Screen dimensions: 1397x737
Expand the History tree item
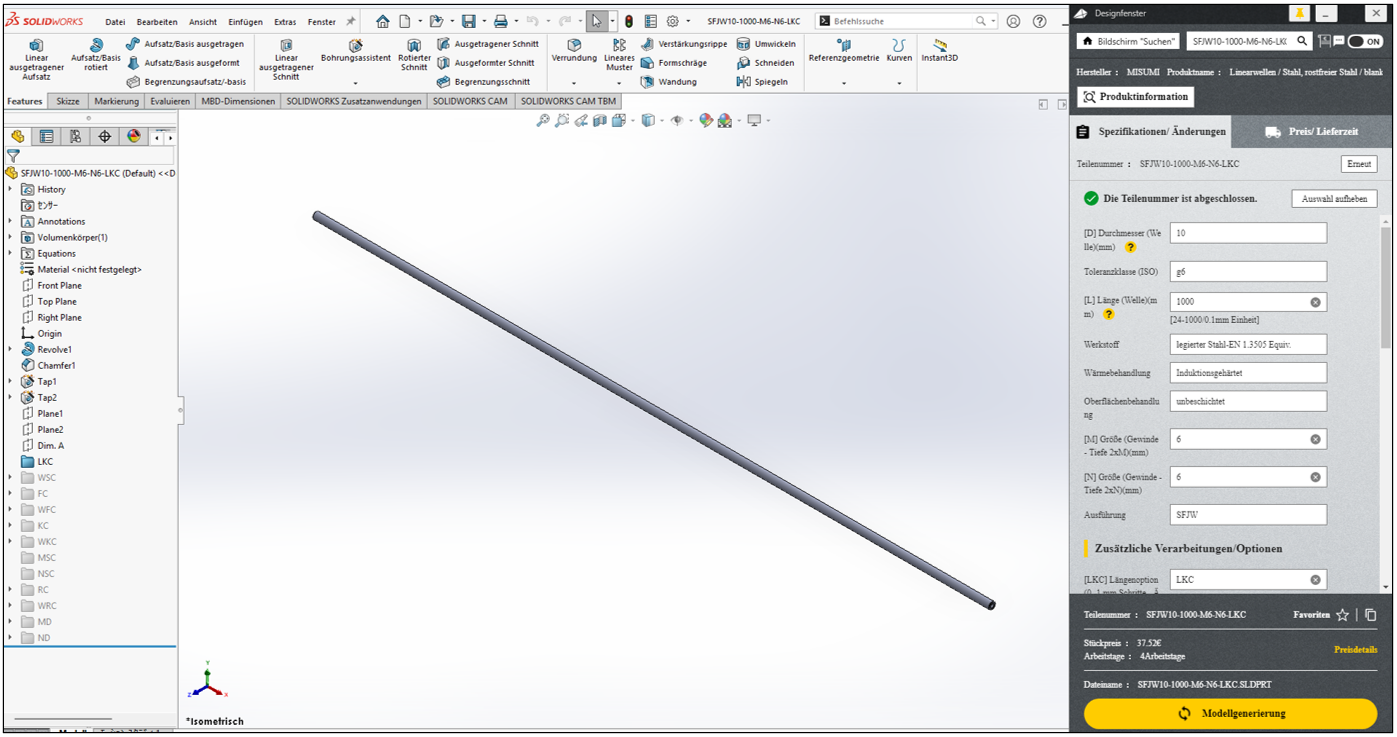click(11, 189)
